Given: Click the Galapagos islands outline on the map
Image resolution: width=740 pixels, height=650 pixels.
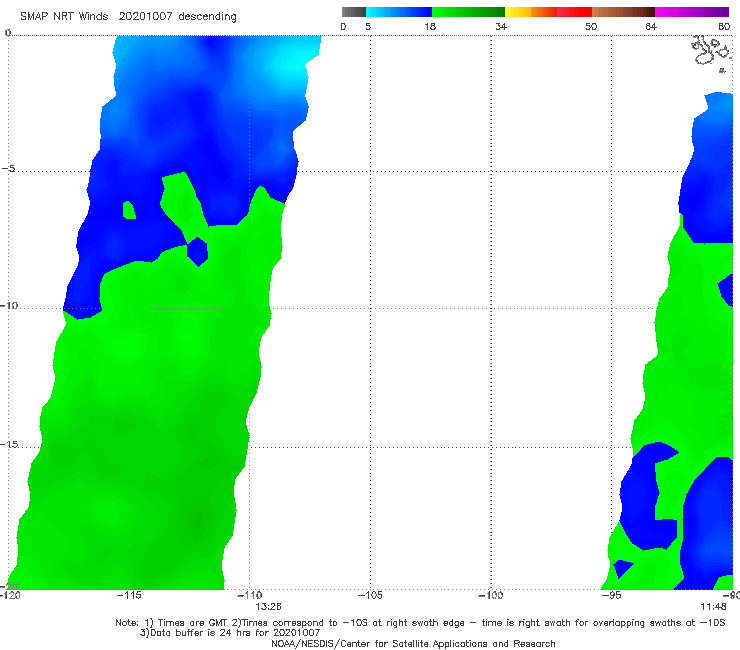Looking at the screenshot, I should (x=711, y=52).
